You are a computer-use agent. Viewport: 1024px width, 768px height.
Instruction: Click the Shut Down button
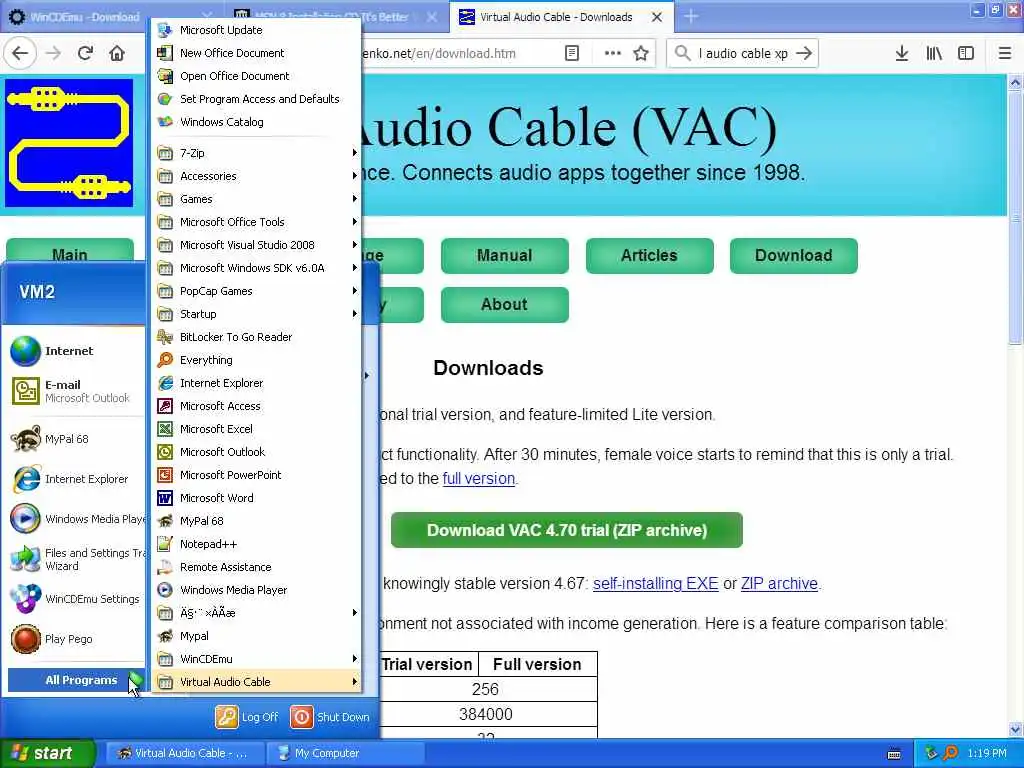pos(330,717)
